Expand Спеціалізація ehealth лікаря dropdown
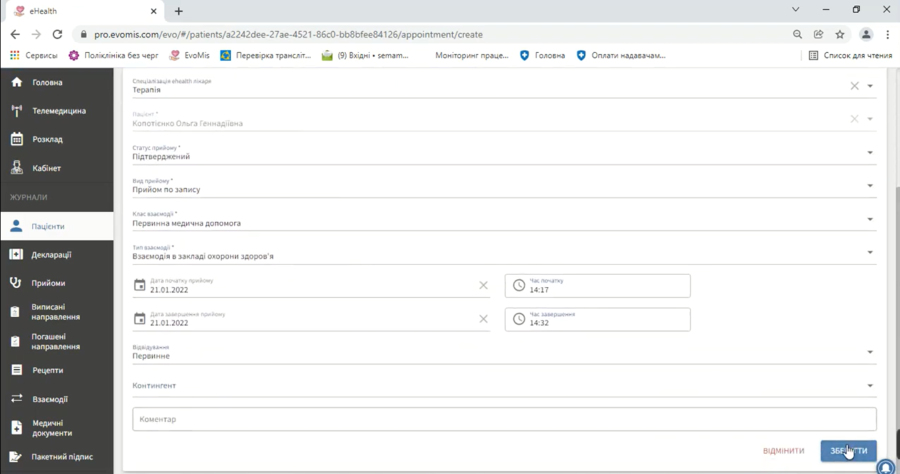 (870, 86)
